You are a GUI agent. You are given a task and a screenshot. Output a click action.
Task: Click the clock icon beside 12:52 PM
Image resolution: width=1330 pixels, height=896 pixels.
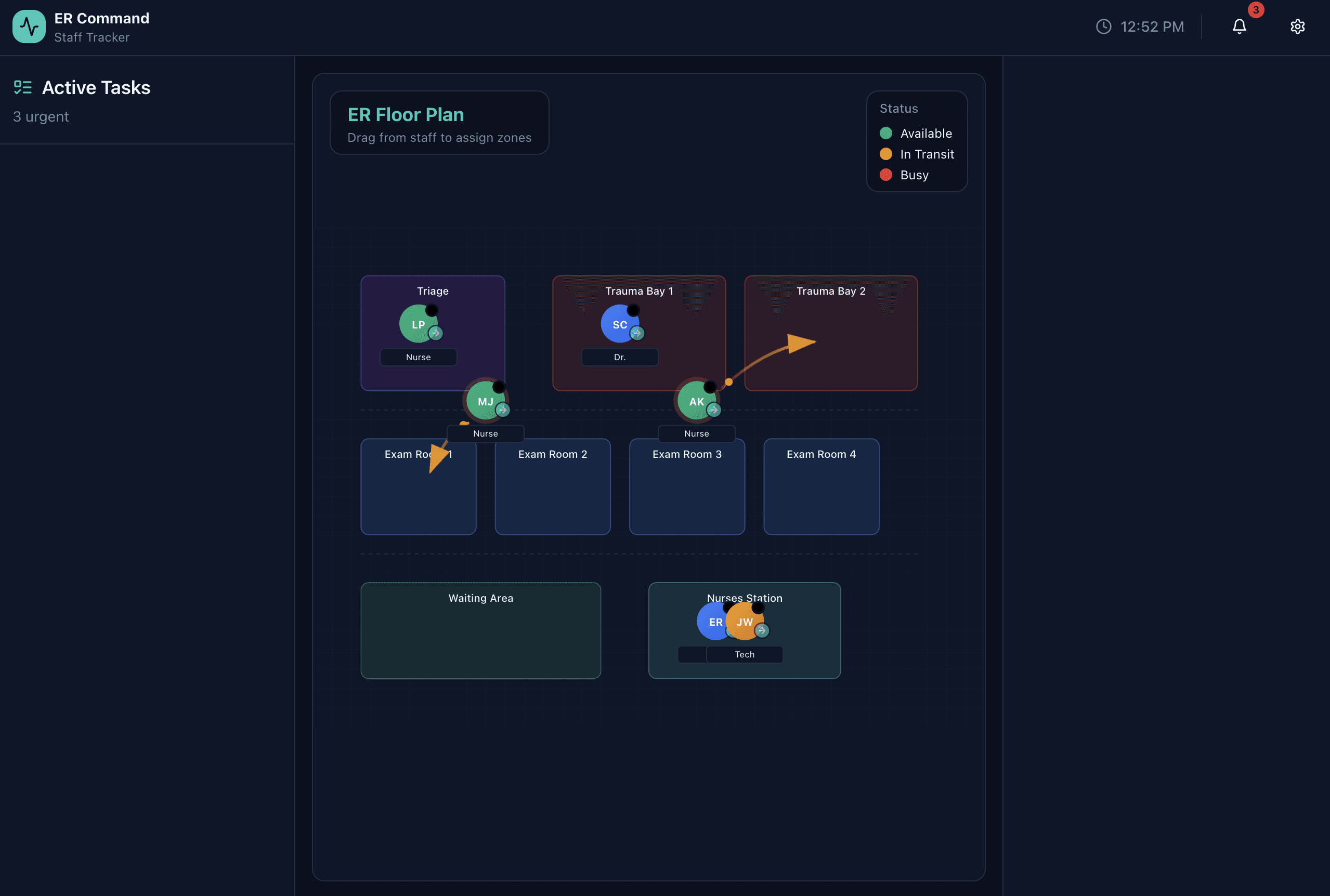coord(1103,27)
